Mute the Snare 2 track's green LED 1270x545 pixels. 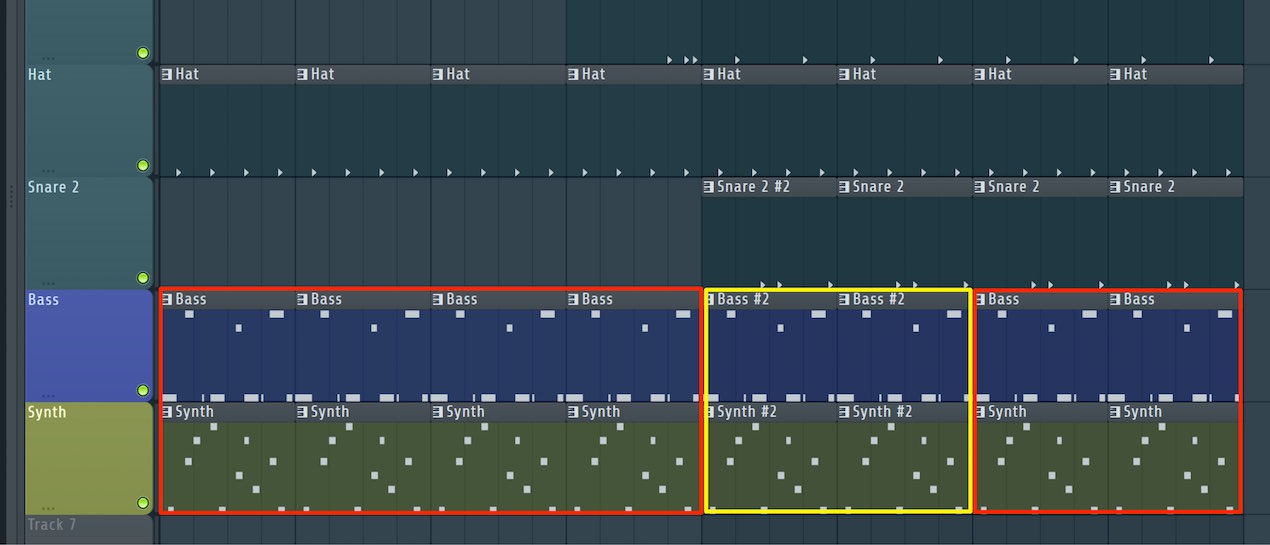(x=142, y=278)
